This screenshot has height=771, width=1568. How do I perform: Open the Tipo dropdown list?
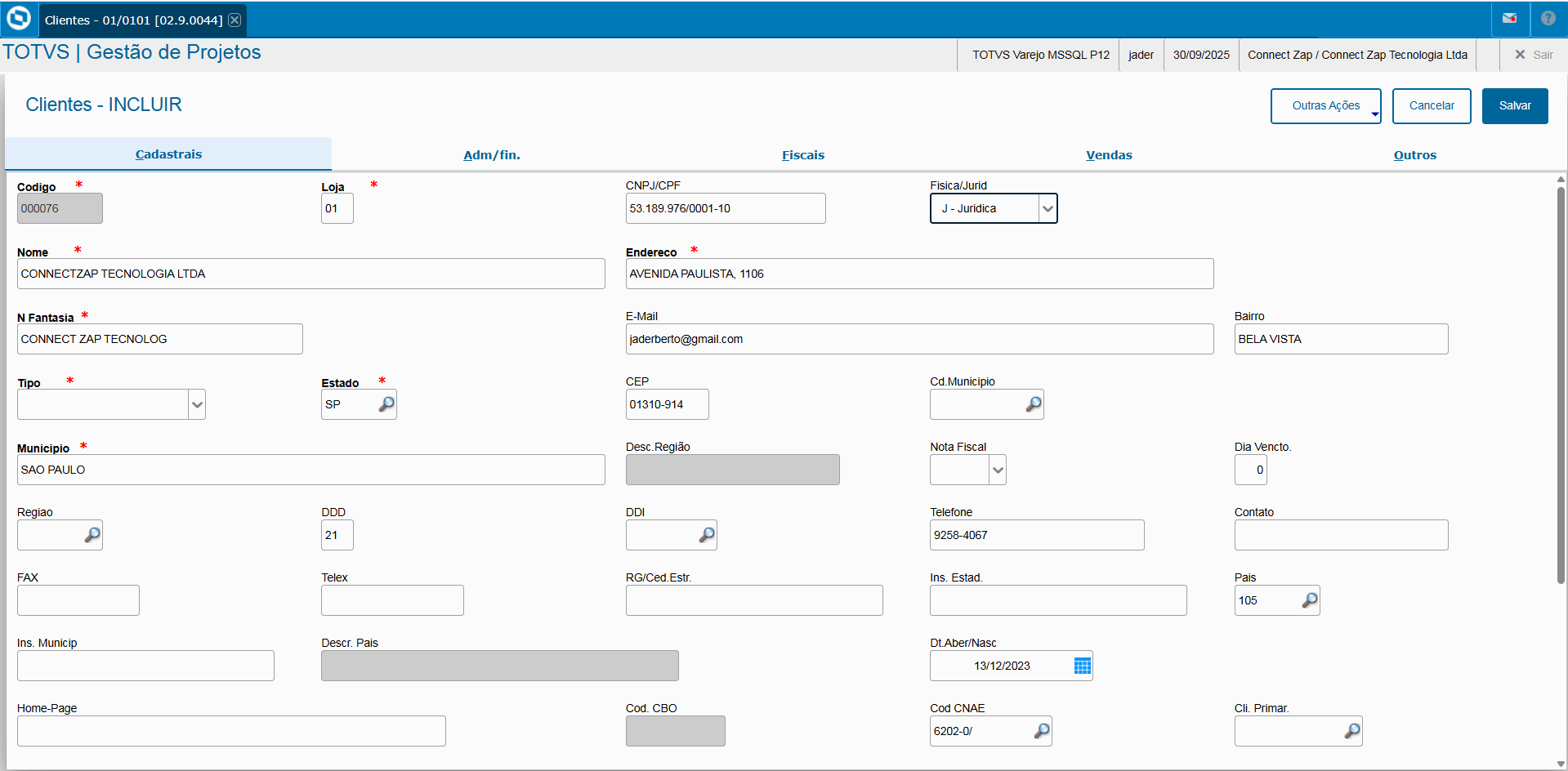point(197,404)
